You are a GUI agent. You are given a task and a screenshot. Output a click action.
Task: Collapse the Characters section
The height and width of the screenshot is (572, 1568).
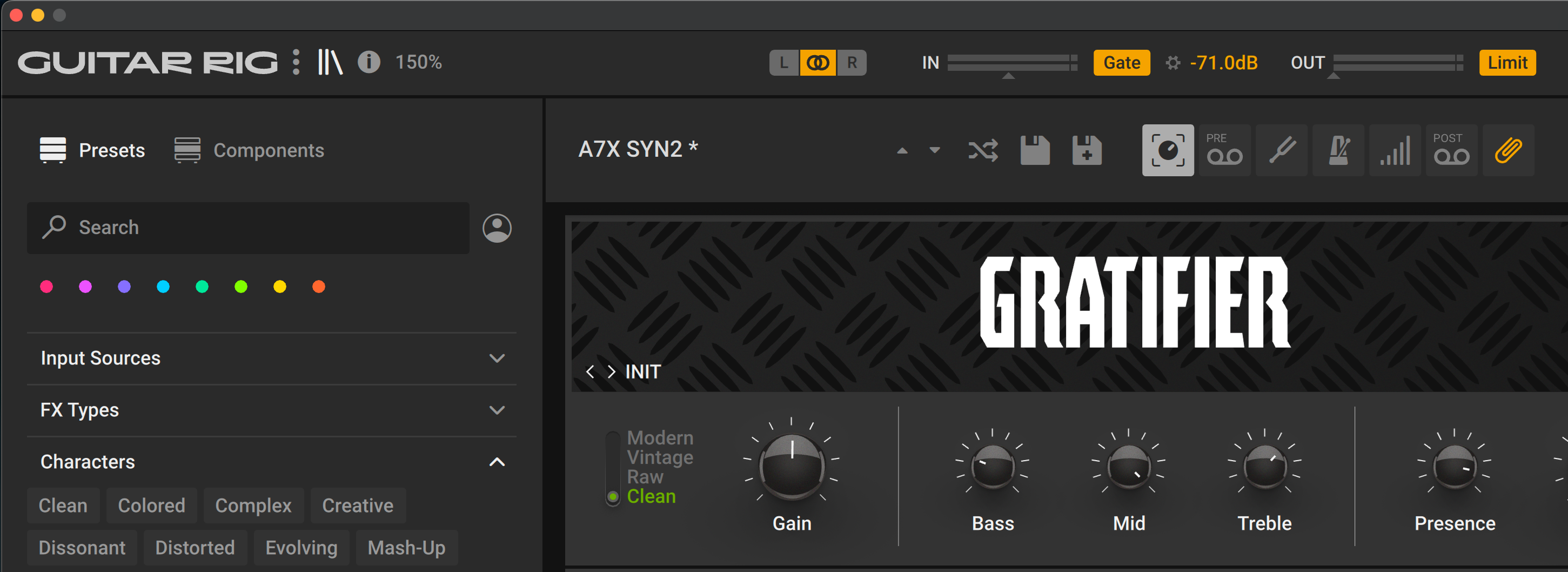(271, 462)
